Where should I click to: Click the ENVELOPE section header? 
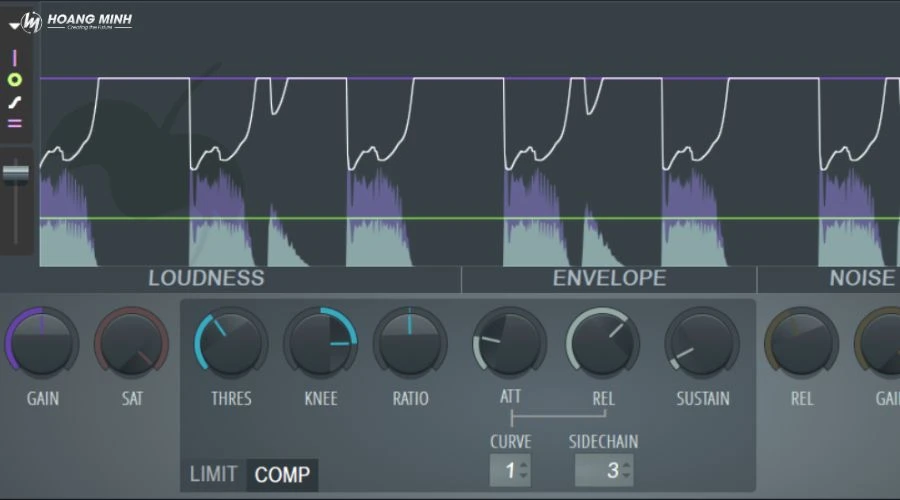tap(609, 278)
